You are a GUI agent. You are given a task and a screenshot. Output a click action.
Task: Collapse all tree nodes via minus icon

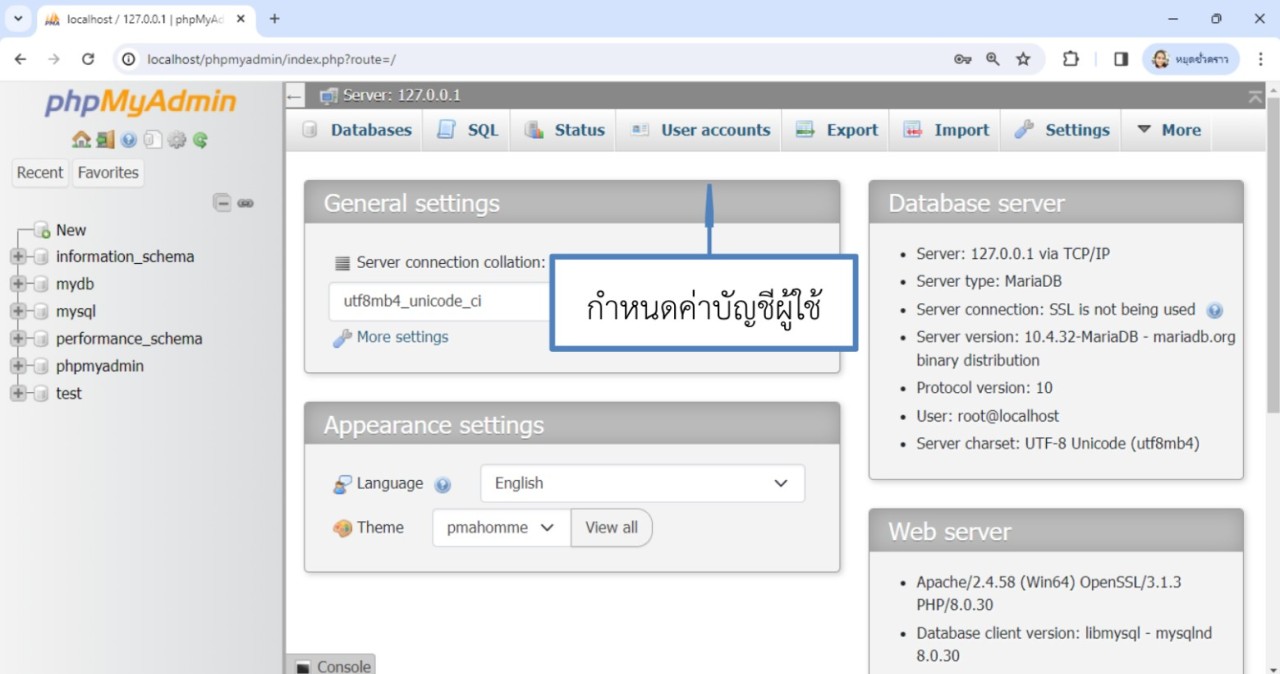pos(223,203)
